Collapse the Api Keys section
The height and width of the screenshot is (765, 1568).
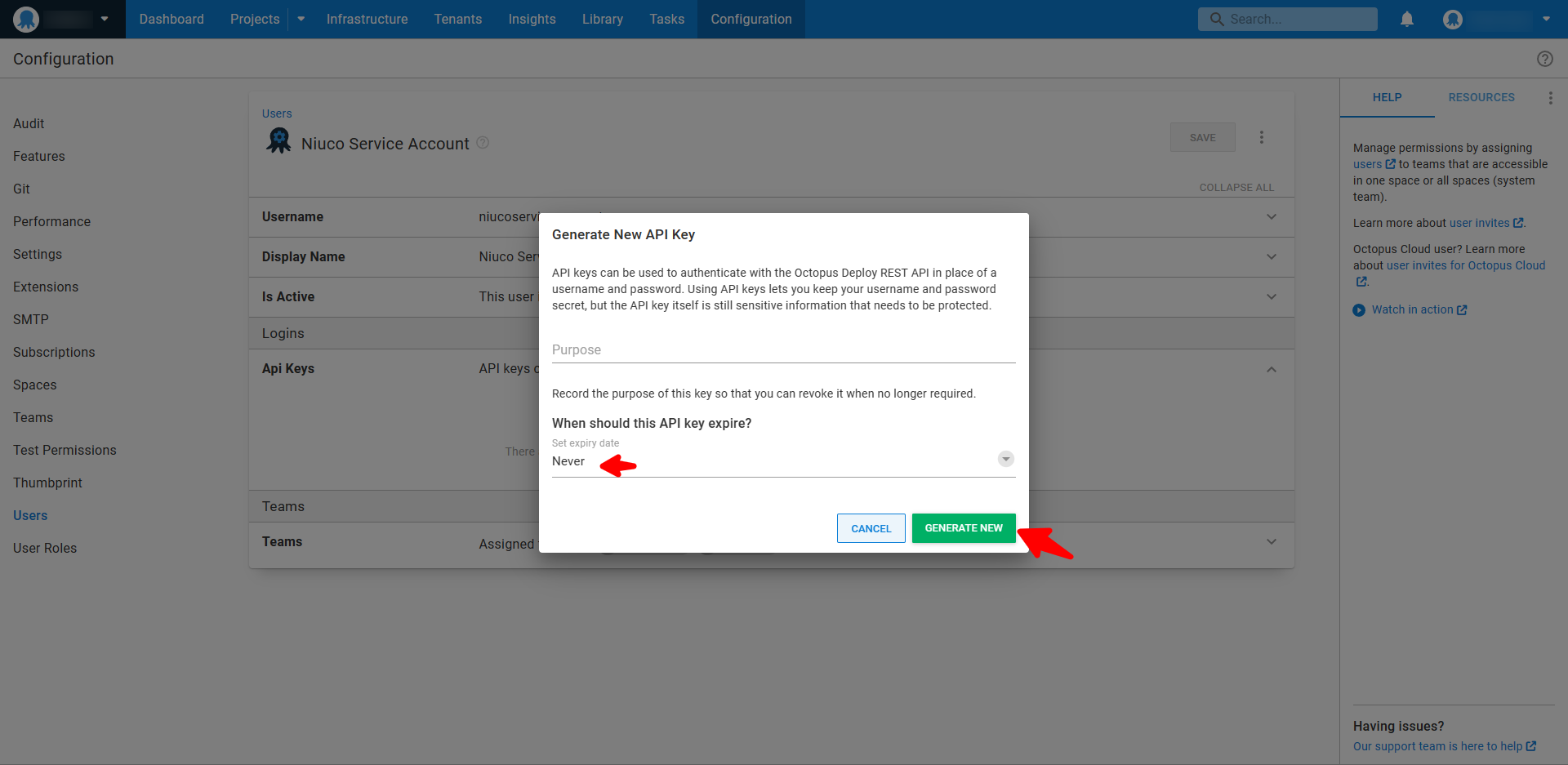click(1272, 369)
